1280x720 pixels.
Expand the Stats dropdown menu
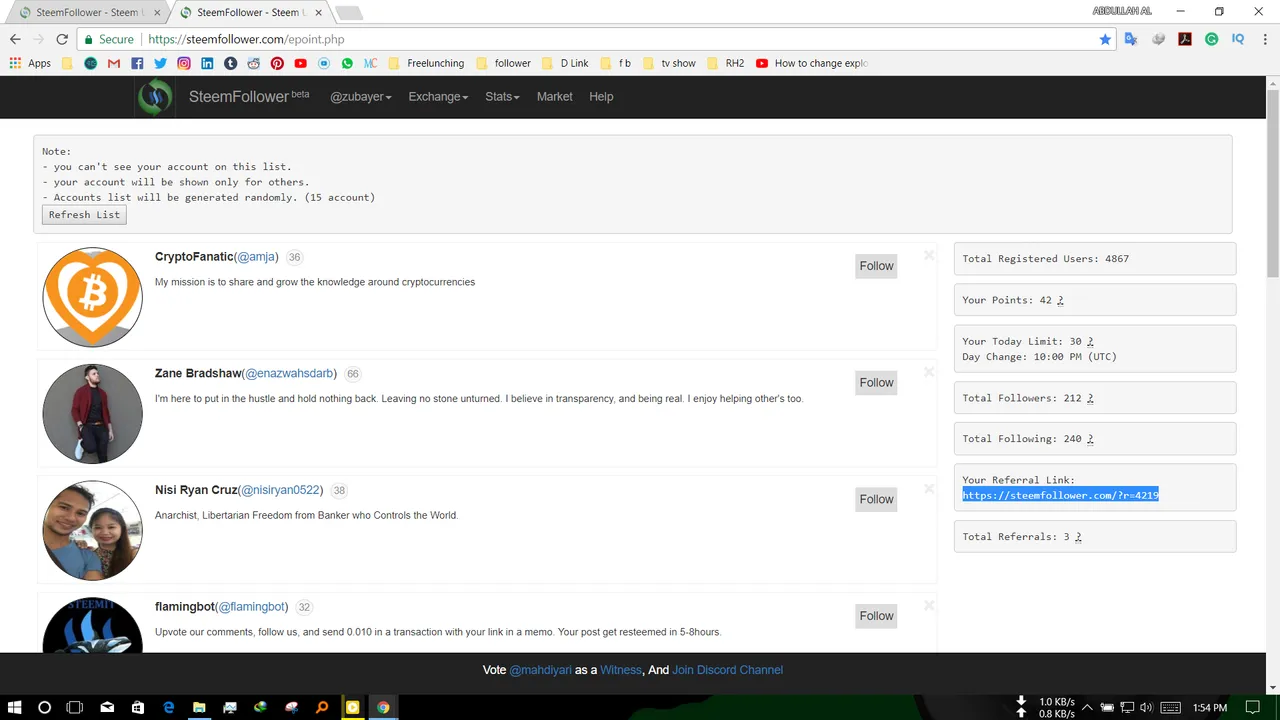tap(502, 97)
